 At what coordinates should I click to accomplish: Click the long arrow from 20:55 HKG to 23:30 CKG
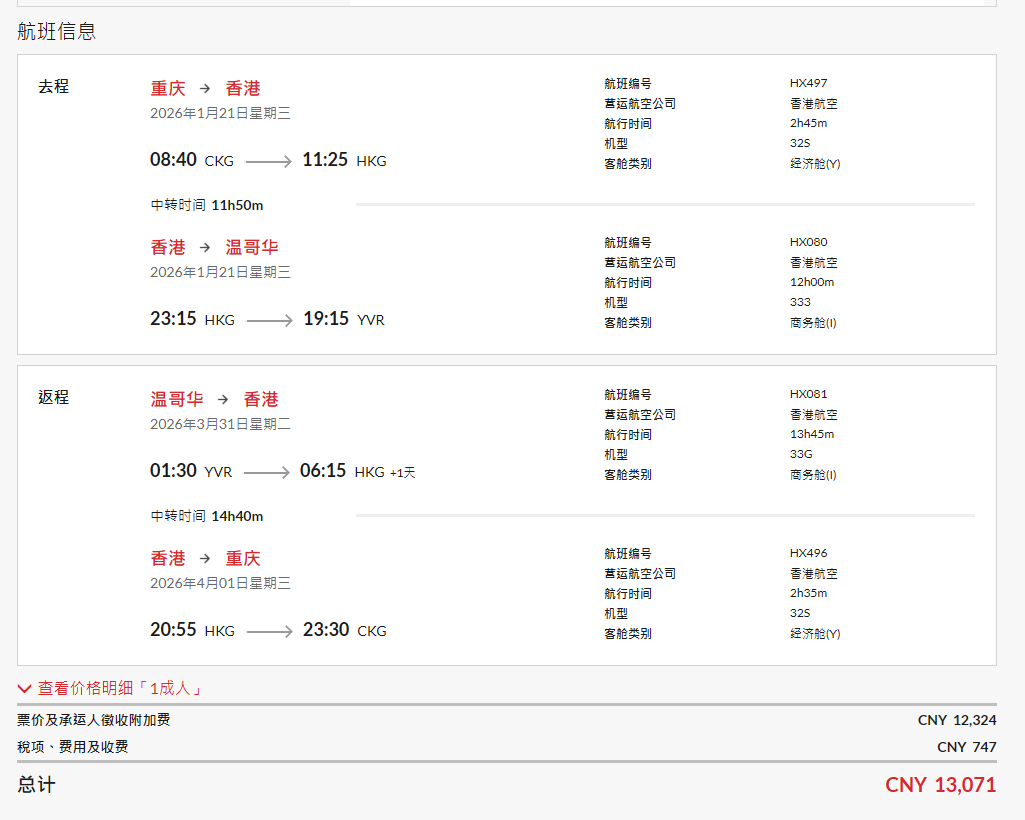coord(269,631)
